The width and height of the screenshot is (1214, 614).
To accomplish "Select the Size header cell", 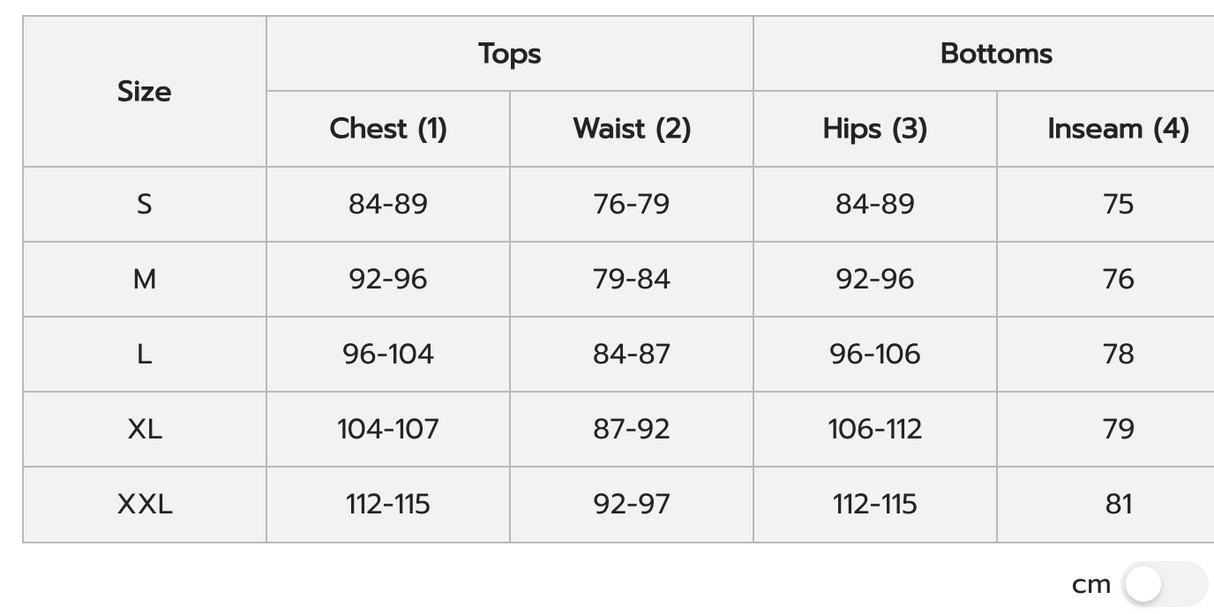I will (x=144, y=92).
